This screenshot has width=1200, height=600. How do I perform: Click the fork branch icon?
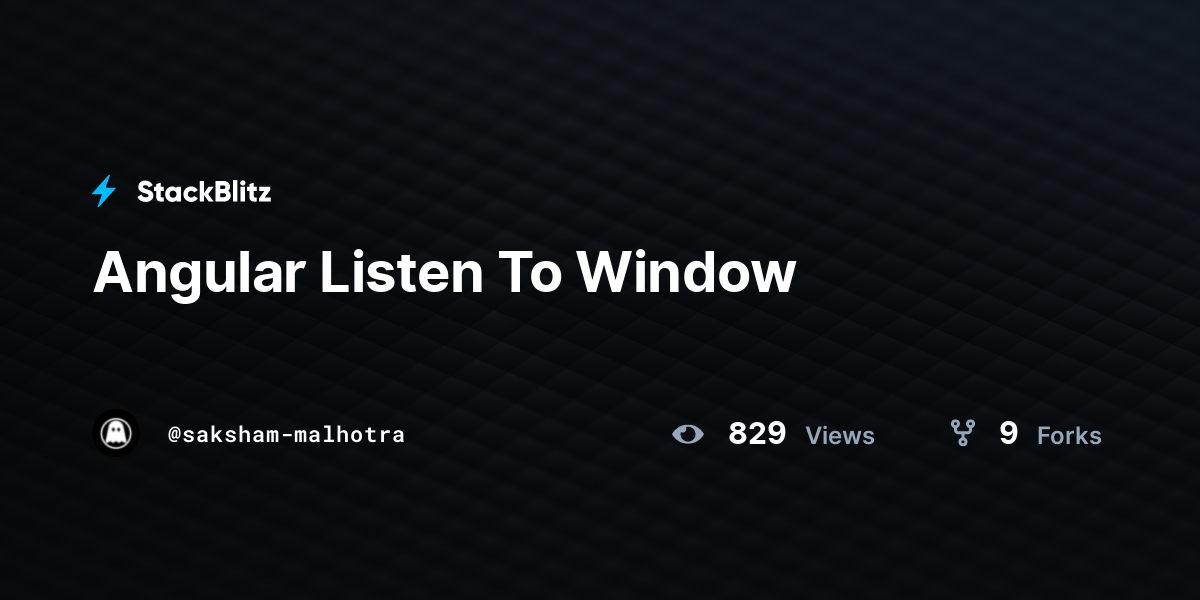click(x=962, y=433)
